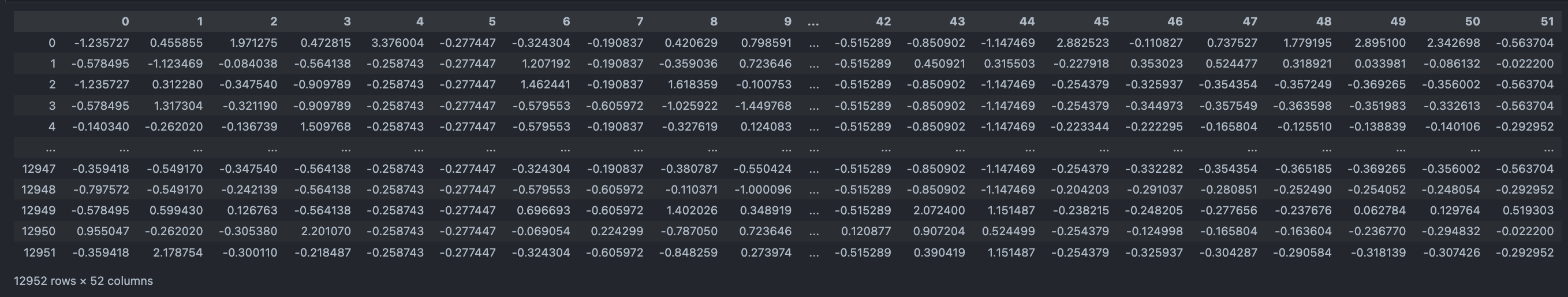Click column header 51
This screenshot has width=1568, height=297.
click(x=1547, y=22)
